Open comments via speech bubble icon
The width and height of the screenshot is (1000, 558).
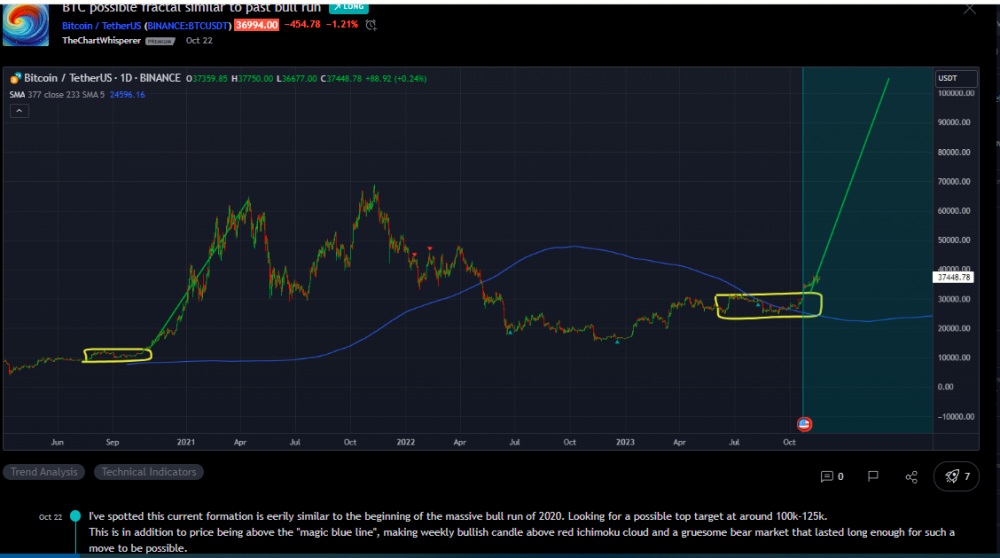pyautogui.click(x=826, y=477)
